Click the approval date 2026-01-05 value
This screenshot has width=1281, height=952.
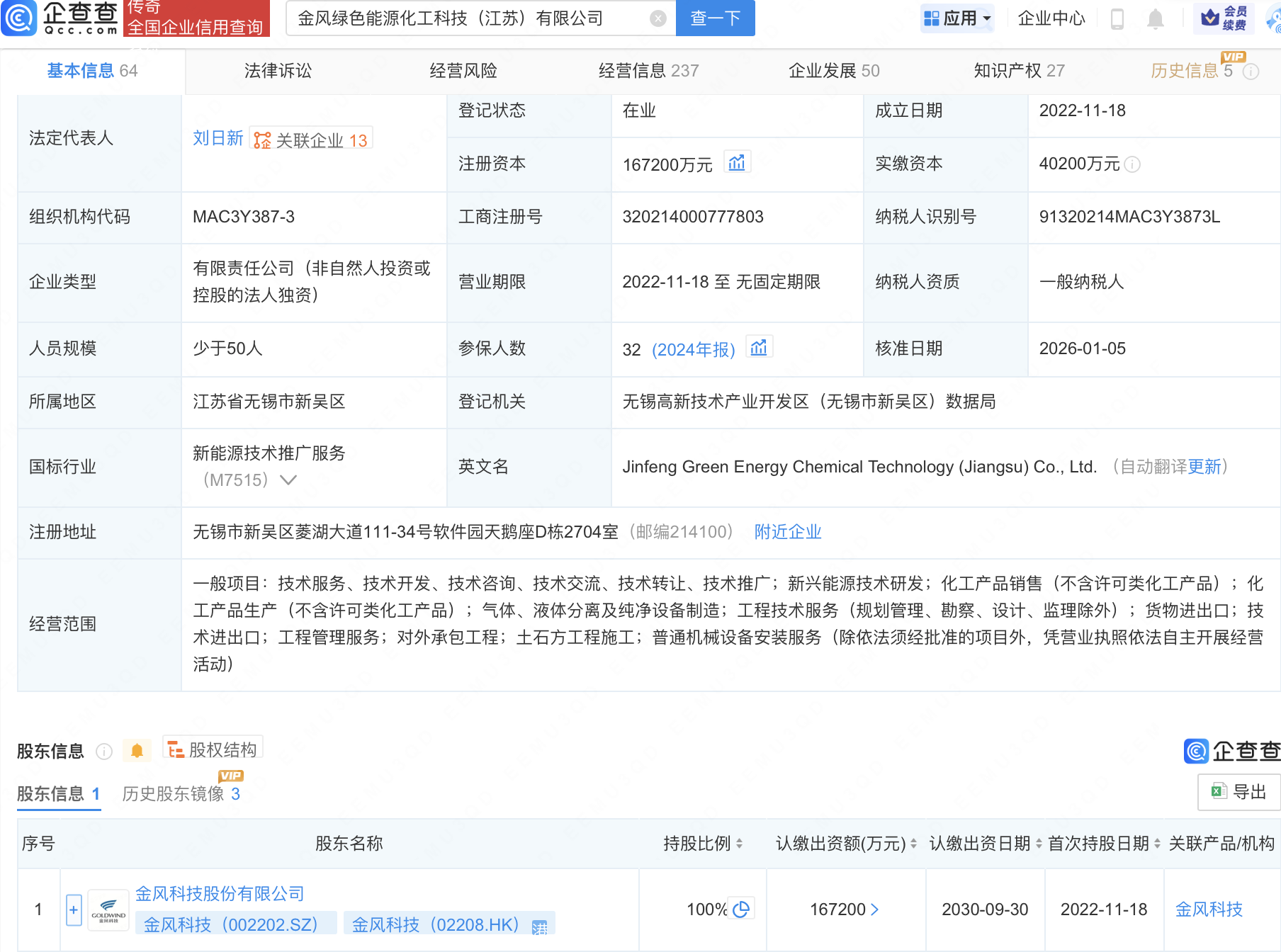[x=1082, y=348]
